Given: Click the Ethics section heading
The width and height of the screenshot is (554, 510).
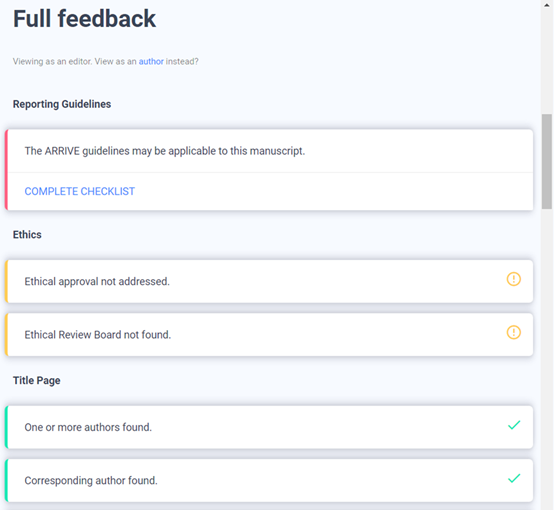Looking at the screenshot, I should click(x=27, y=235).
